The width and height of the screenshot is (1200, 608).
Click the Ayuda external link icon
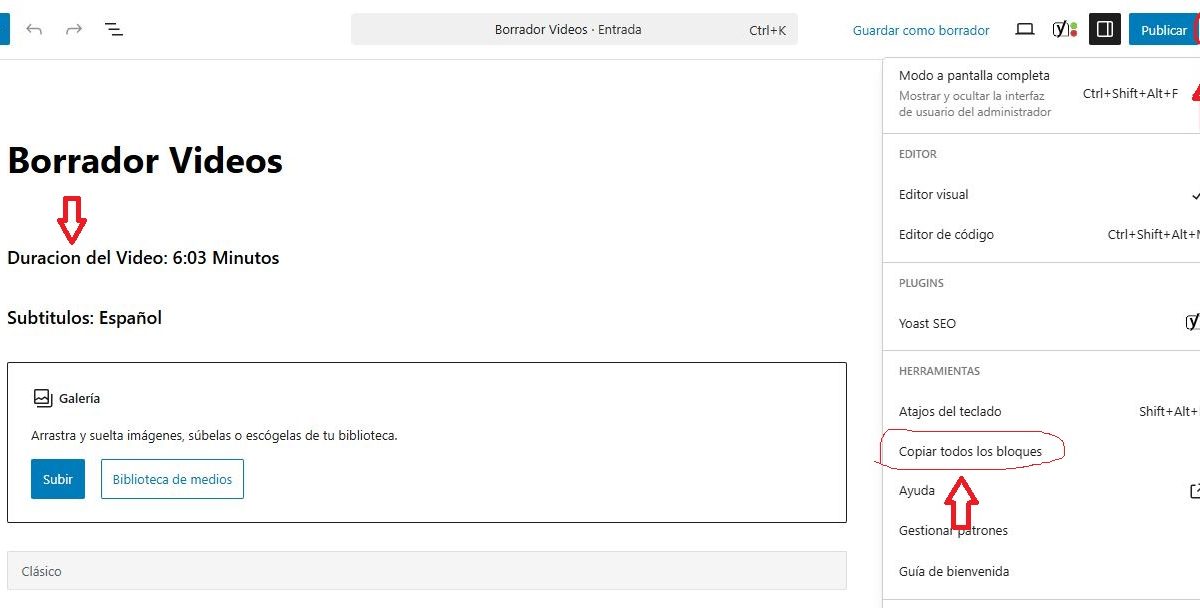1193,491
